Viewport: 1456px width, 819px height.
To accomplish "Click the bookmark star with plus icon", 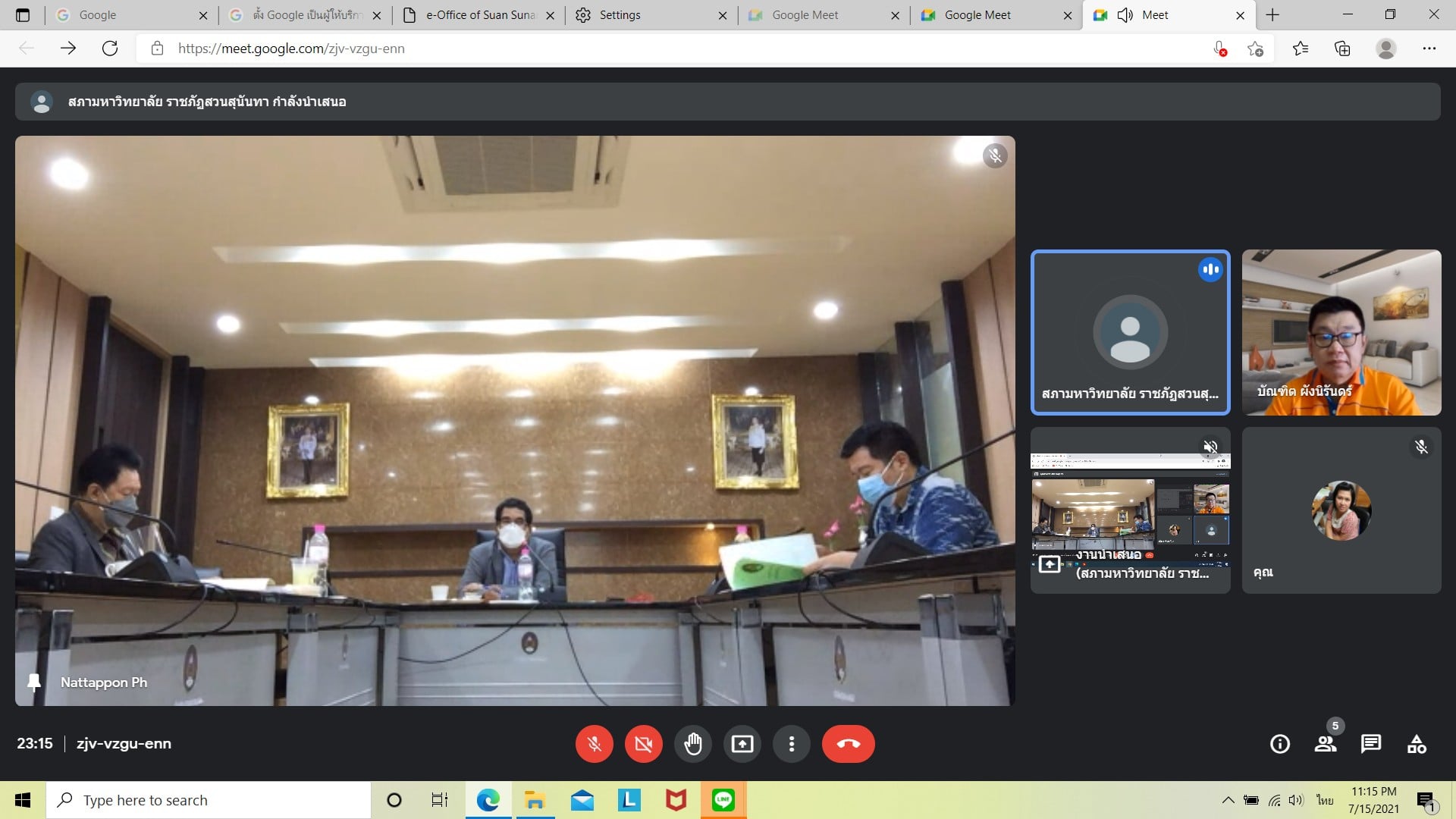I will tap(1255, 49).
